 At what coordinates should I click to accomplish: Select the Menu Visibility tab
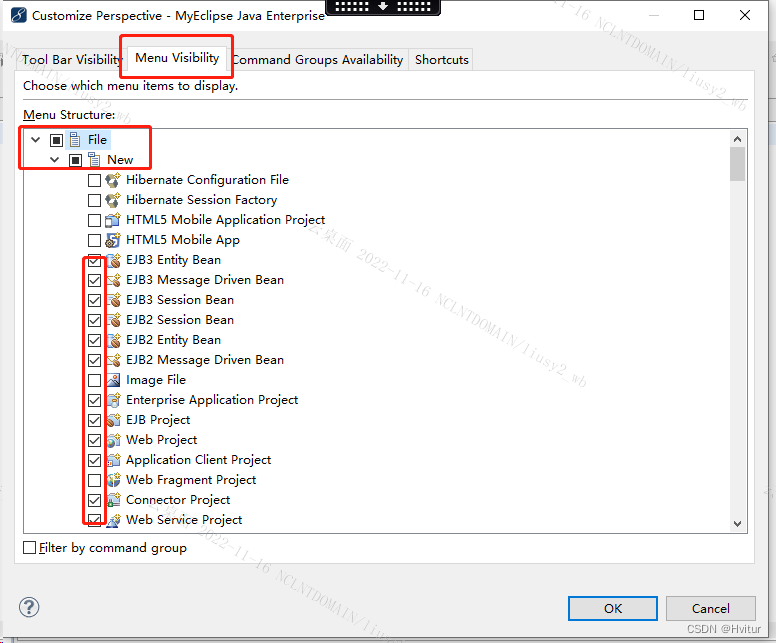pos(177,58)
